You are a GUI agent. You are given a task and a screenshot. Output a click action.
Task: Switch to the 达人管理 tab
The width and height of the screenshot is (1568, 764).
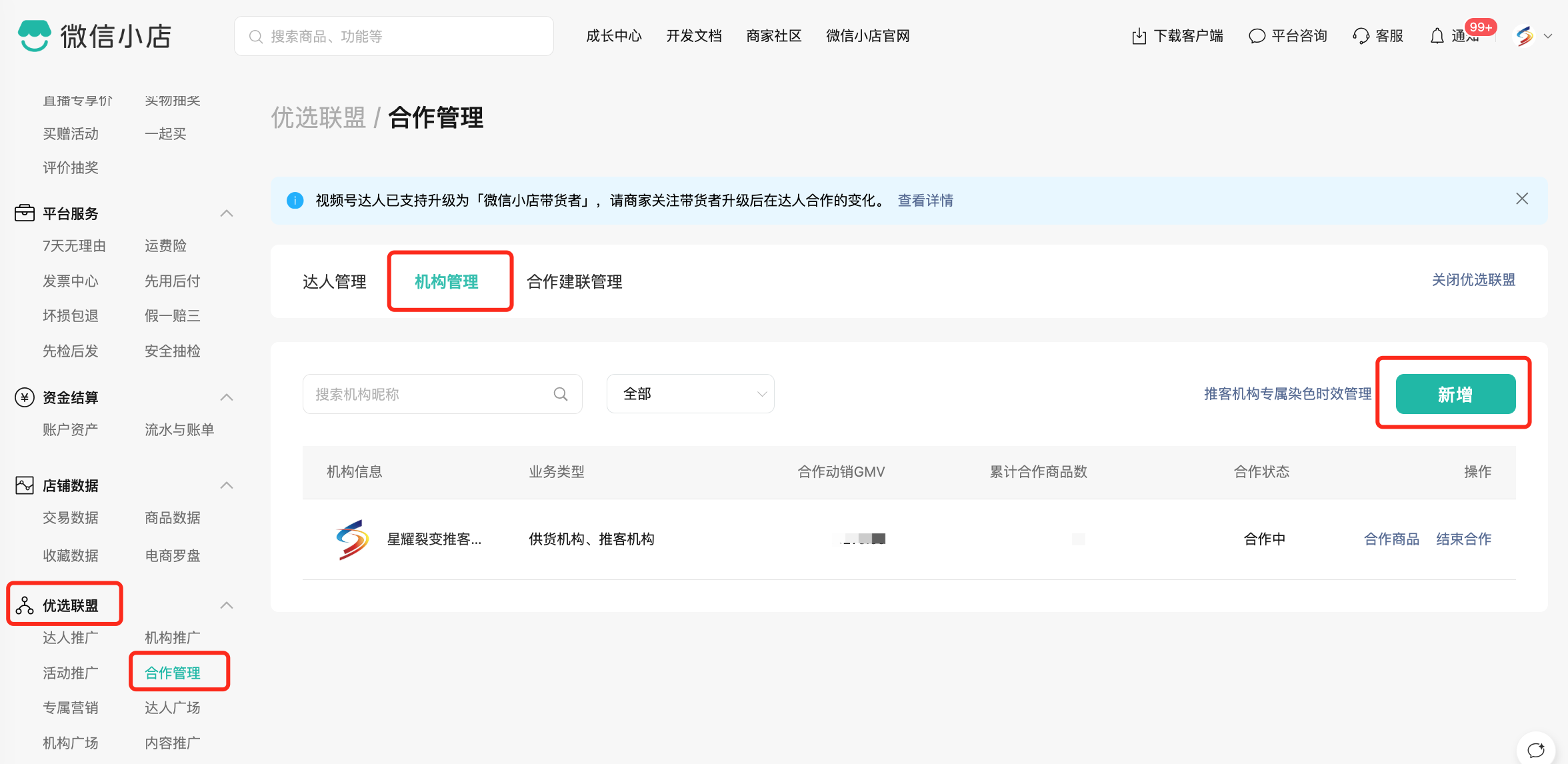tap(335, 281)
